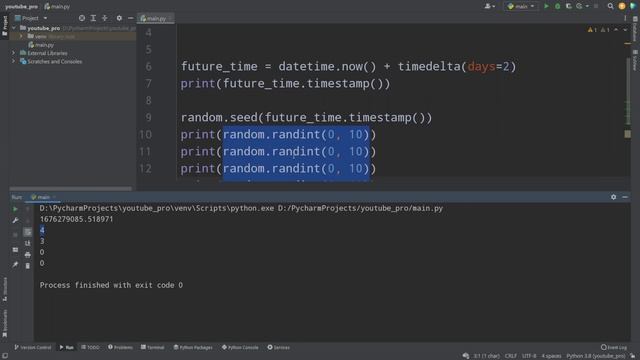Hide the Project panel with minus icon
Image resolution: width=640 pixels, height=360 pixels.
coord(131,18)
